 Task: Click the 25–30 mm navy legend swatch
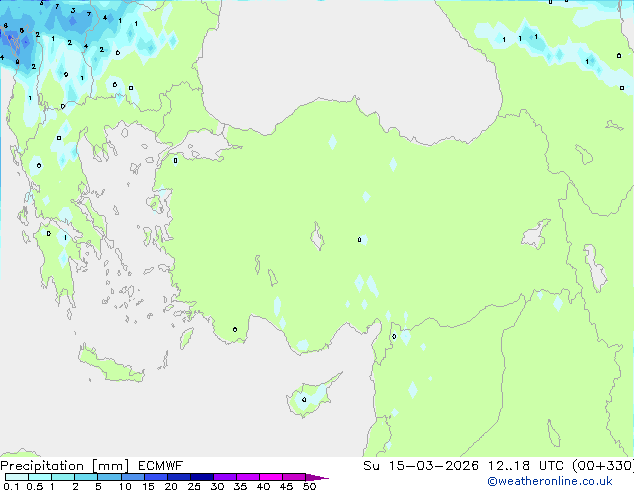(202, 477)
